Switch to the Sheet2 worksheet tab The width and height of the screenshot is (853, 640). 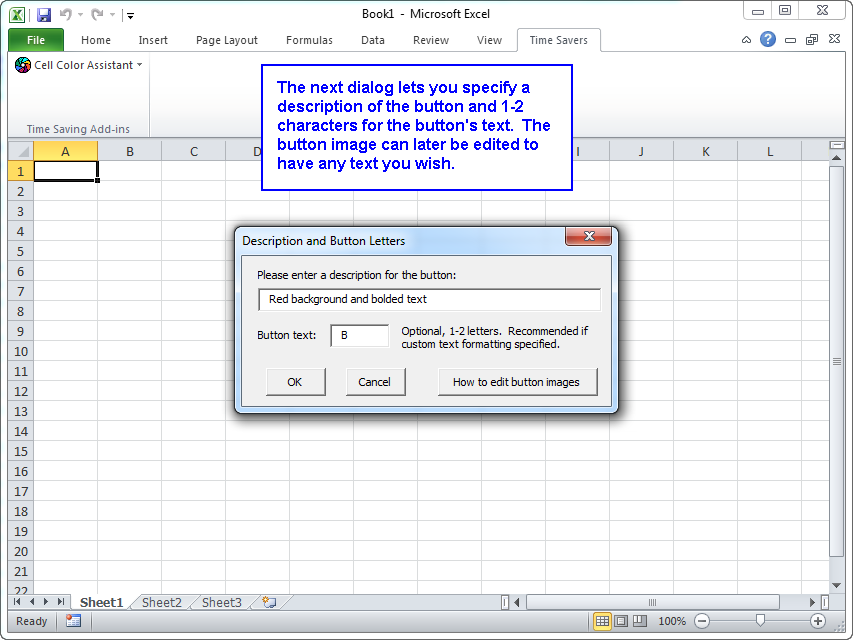[x=161, y=602]
